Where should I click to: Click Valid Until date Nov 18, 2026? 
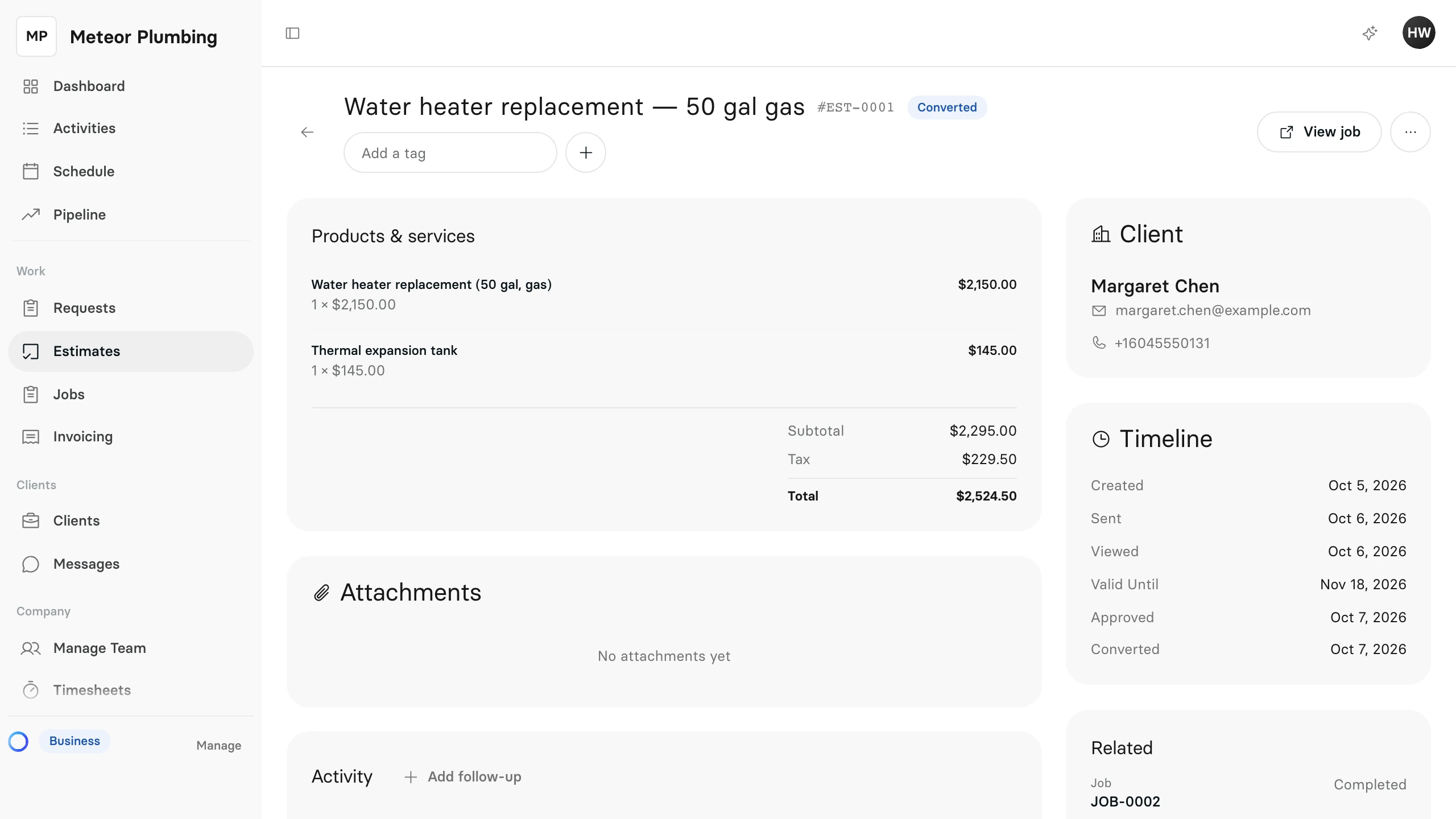[1363, 584]
